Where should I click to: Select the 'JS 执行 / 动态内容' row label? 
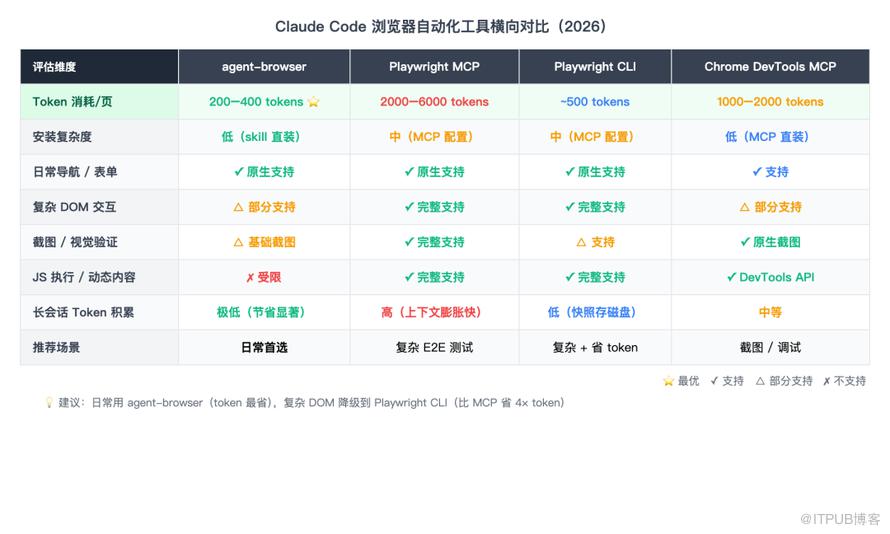click(x=84, y=277)
